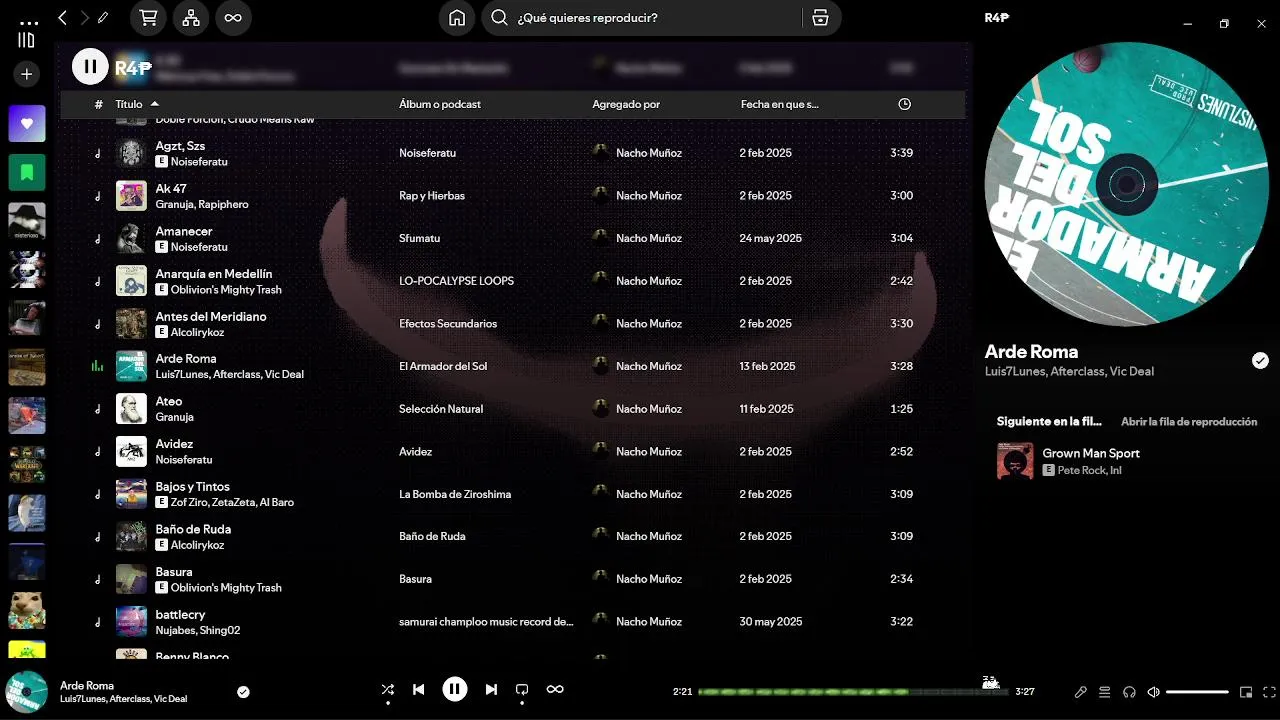The width and height of the screenshot is (1280, 720).
Task: Open Your Library icon in sidebar
Action: (27, 40)
